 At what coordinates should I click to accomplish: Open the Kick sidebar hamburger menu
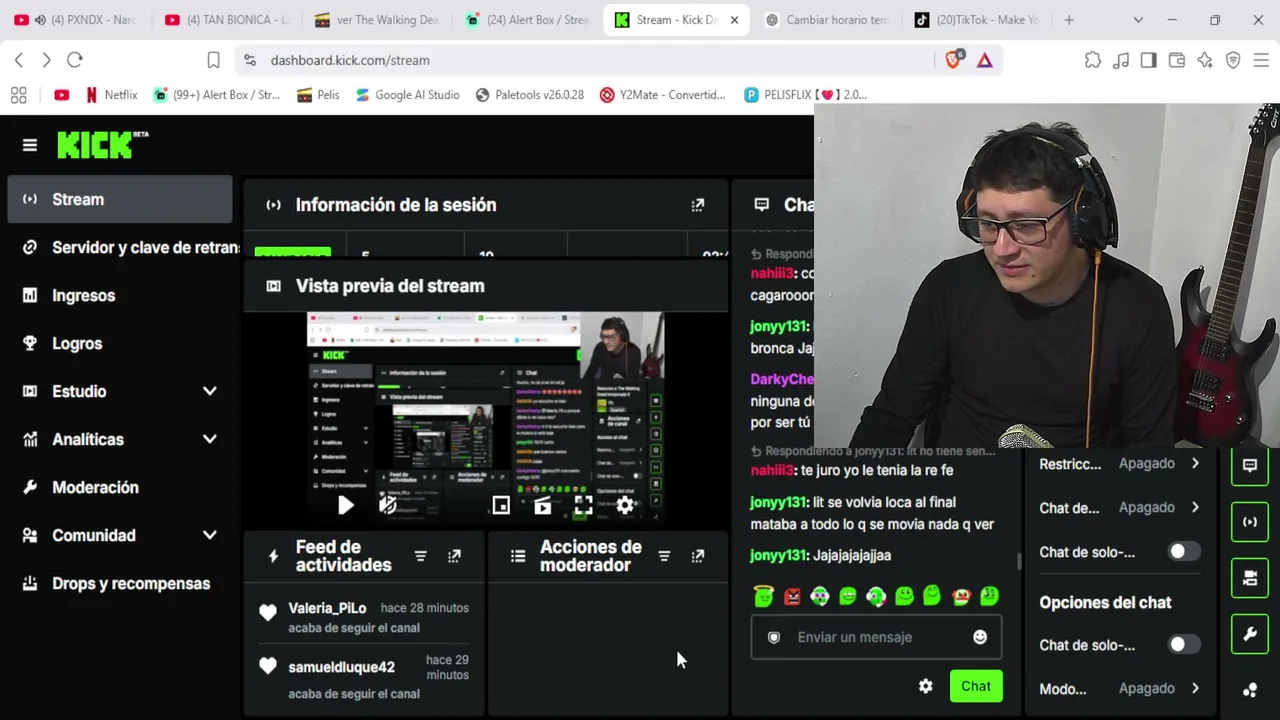30,145
